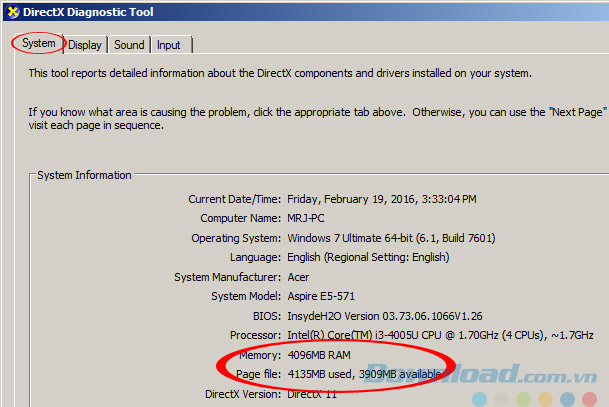Click the 'Computer Name:' label

240,218
